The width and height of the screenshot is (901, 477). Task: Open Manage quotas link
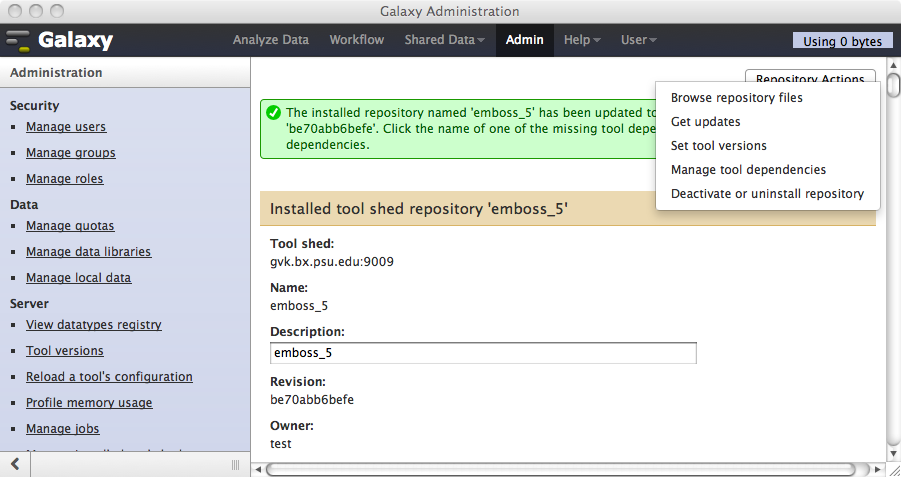point(70,226)
